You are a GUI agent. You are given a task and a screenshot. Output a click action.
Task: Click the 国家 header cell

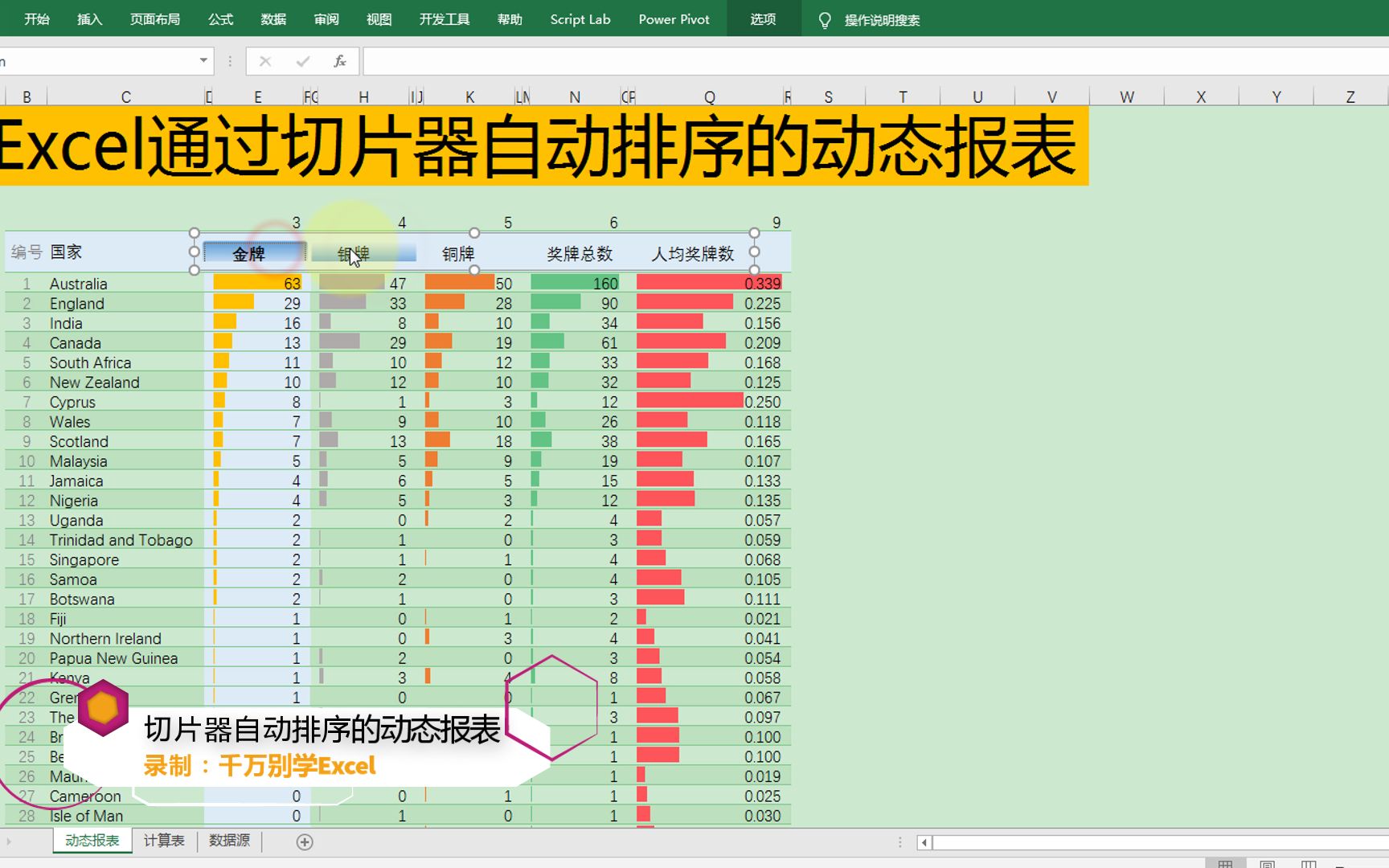[66, 252]
